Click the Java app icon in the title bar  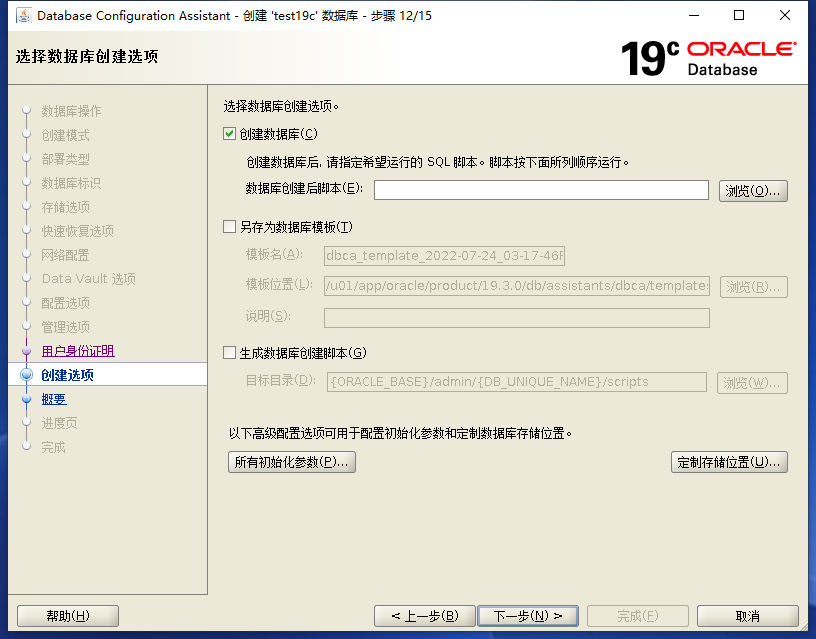tap(23, 16)
